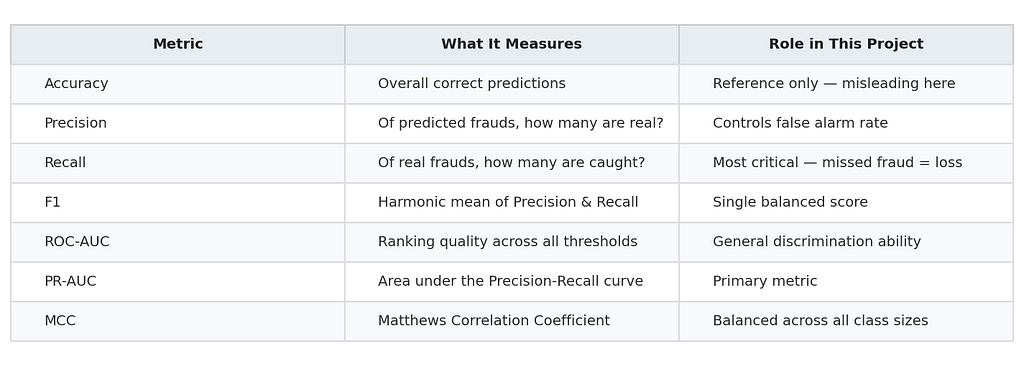Click the 'Overall correct predictions' cell
Viewport: 1024px width, 366px height.
coord(512,84)
